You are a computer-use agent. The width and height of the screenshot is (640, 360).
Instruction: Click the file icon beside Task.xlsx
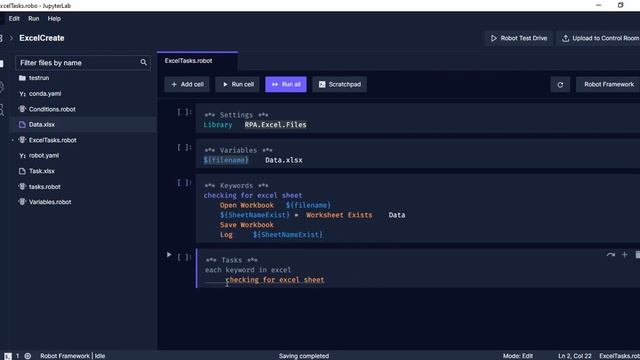pyautogui.click(x=22, y=171)
